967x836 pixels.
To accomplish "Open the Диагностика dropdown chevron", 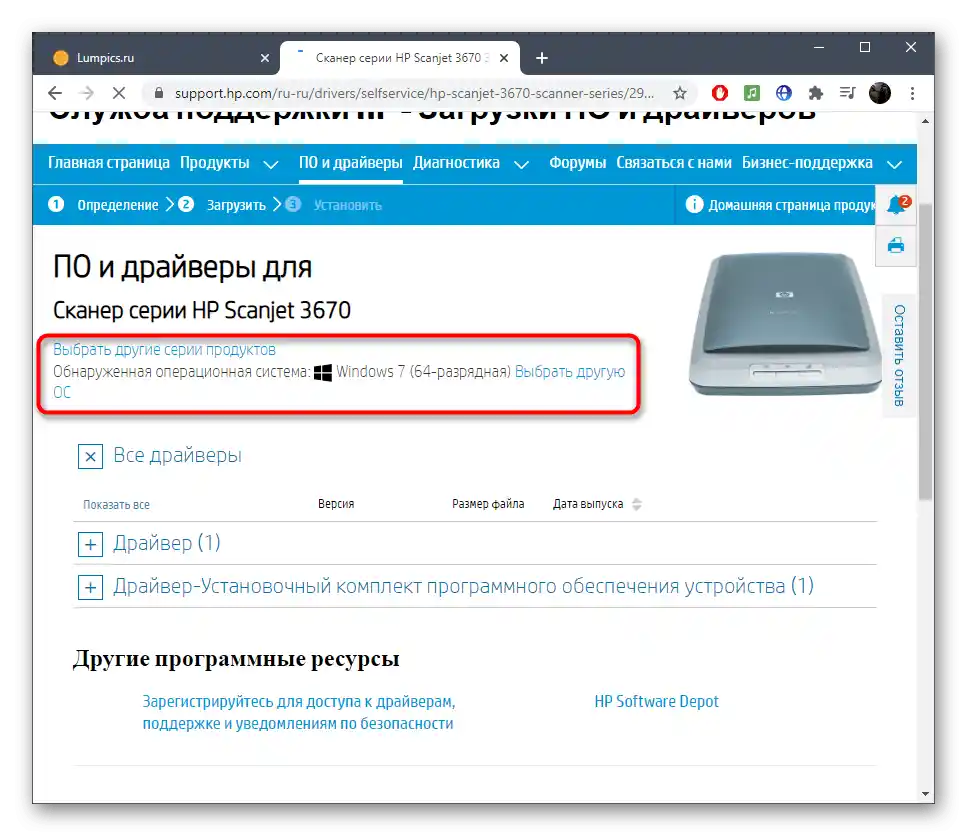I will 521,164.
